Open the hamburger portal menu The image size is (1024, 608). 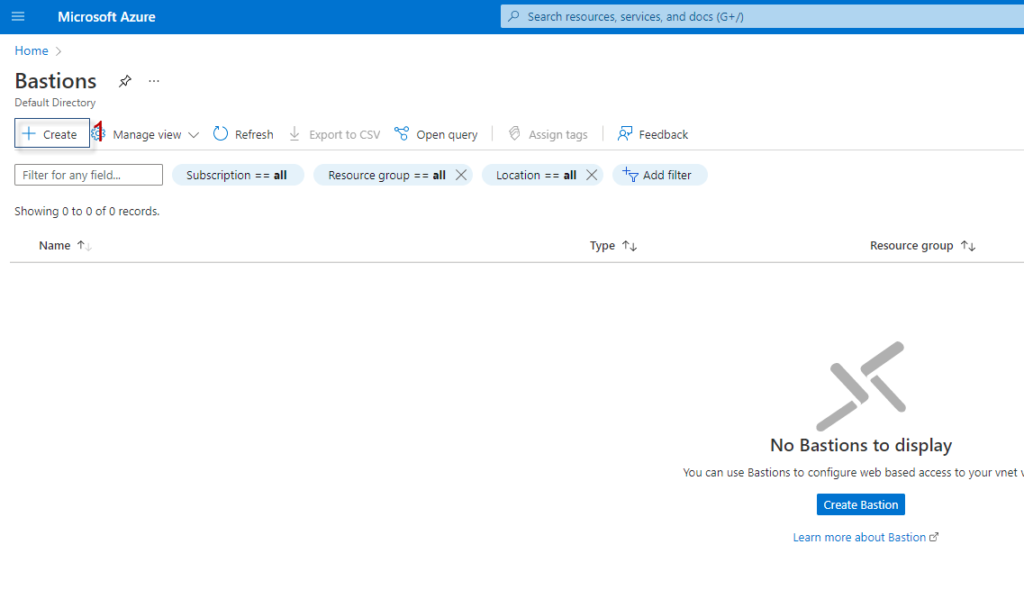click(x=18, y=16)
